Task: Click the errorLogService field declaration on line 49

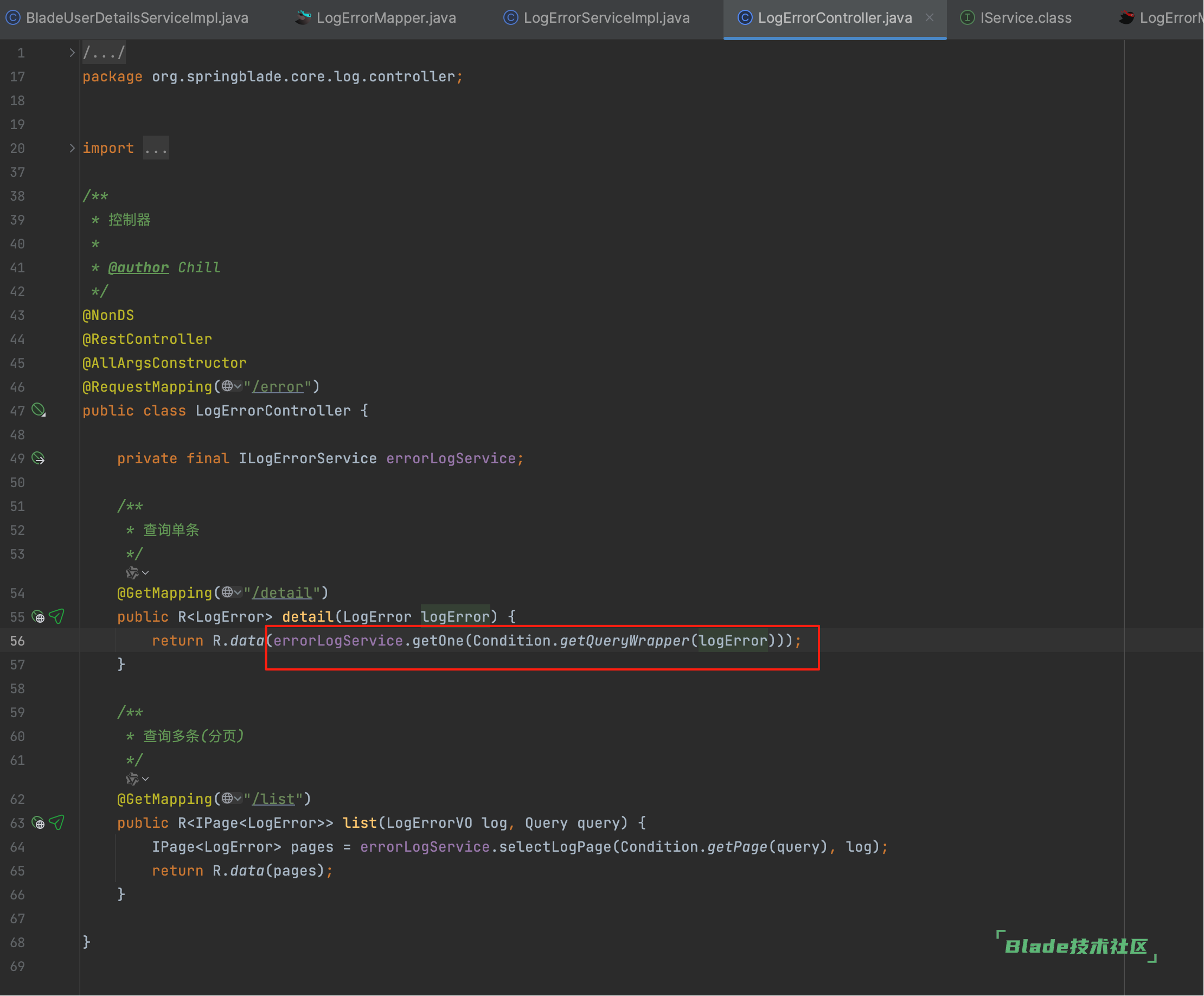Action: [451, 459]
